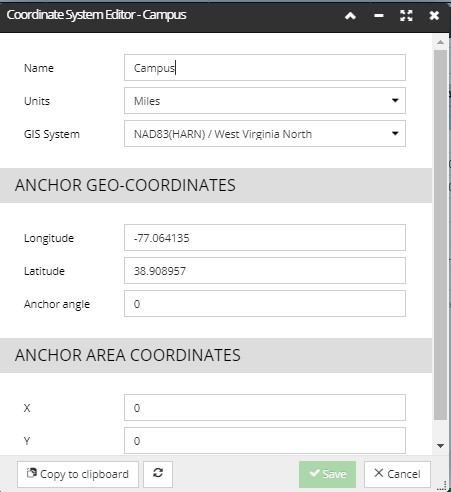
Task: Click the refresh arrows icon button
Action: pos(158,474)
